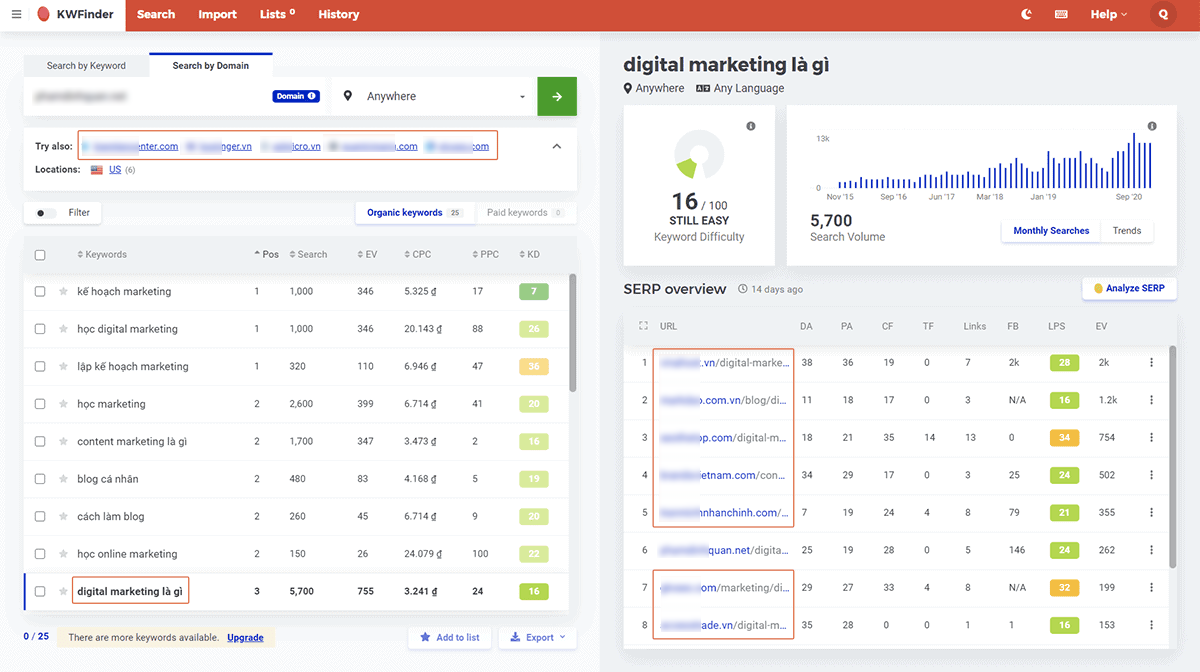Viewport: 1200px width, 672px height.
Task: Open the hamburger menu in header
Action: click(16, 15)
